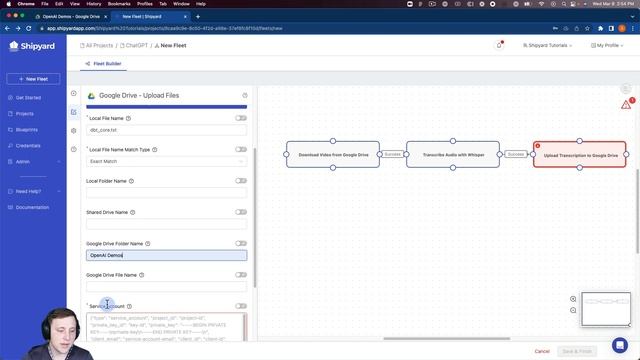Expand the My Profile menu

[607, 45]
